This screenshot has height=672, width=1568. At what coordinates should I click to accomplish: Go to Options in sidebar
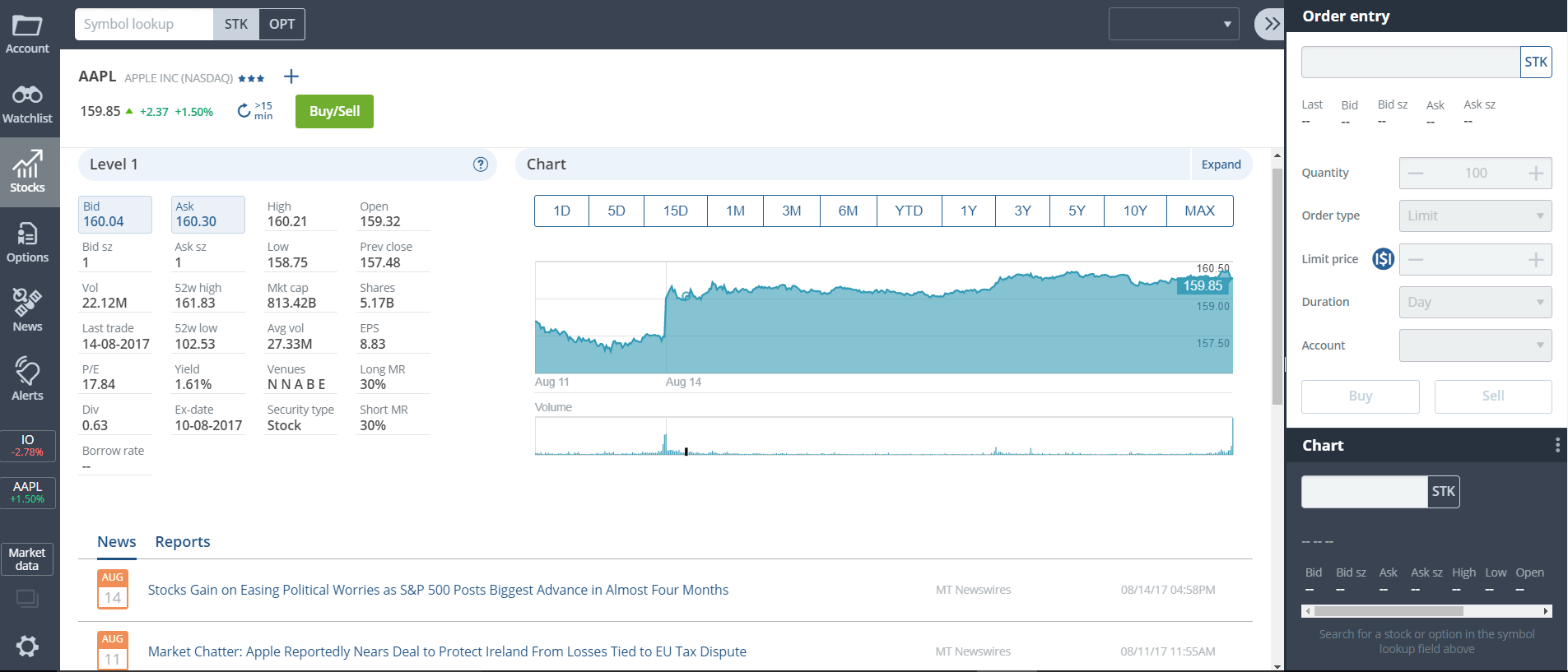[x=27, y=243]
